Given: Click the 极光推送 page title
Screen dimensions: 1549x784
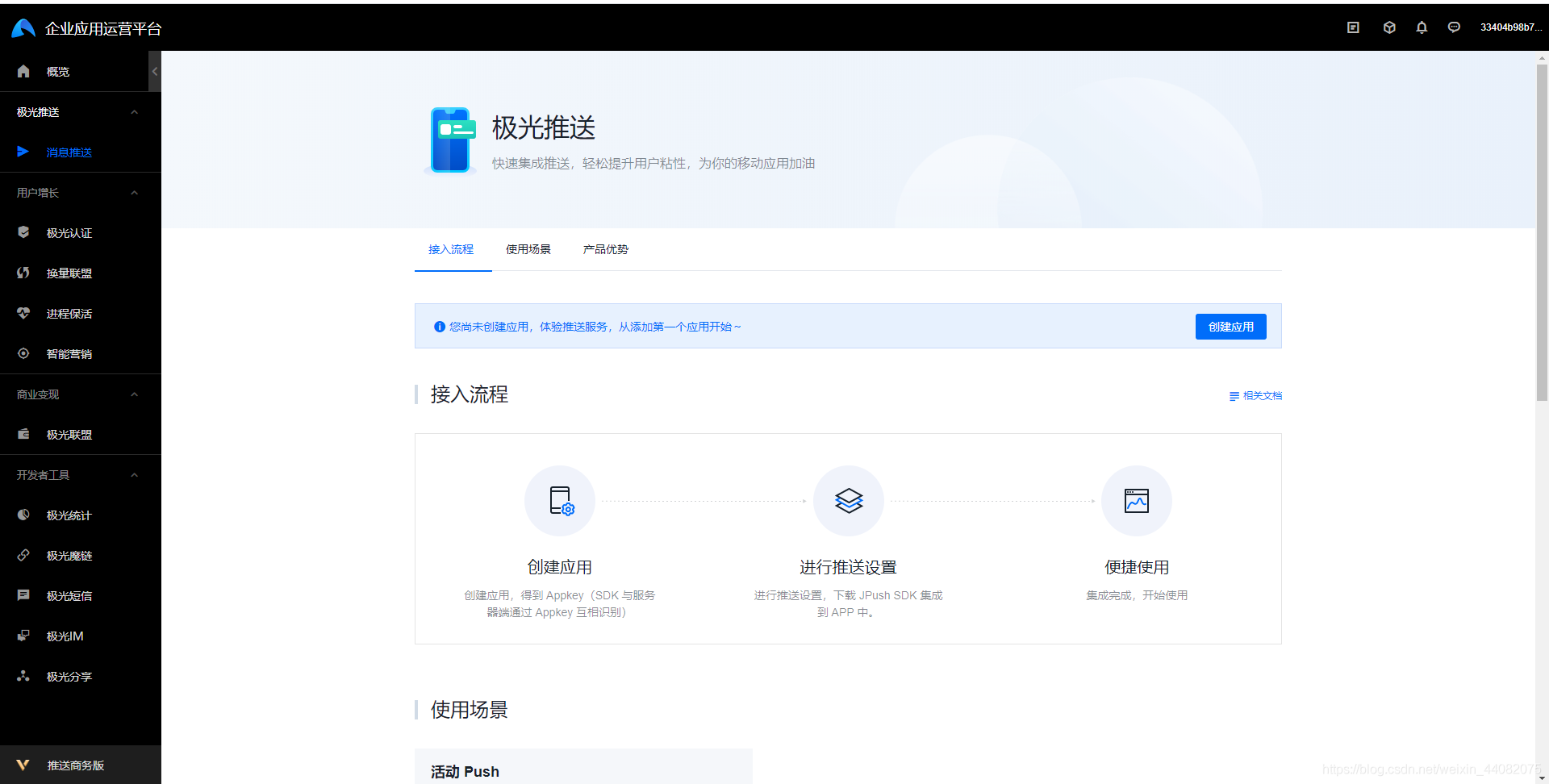Looking at the screenshot, I should point(544,127).
